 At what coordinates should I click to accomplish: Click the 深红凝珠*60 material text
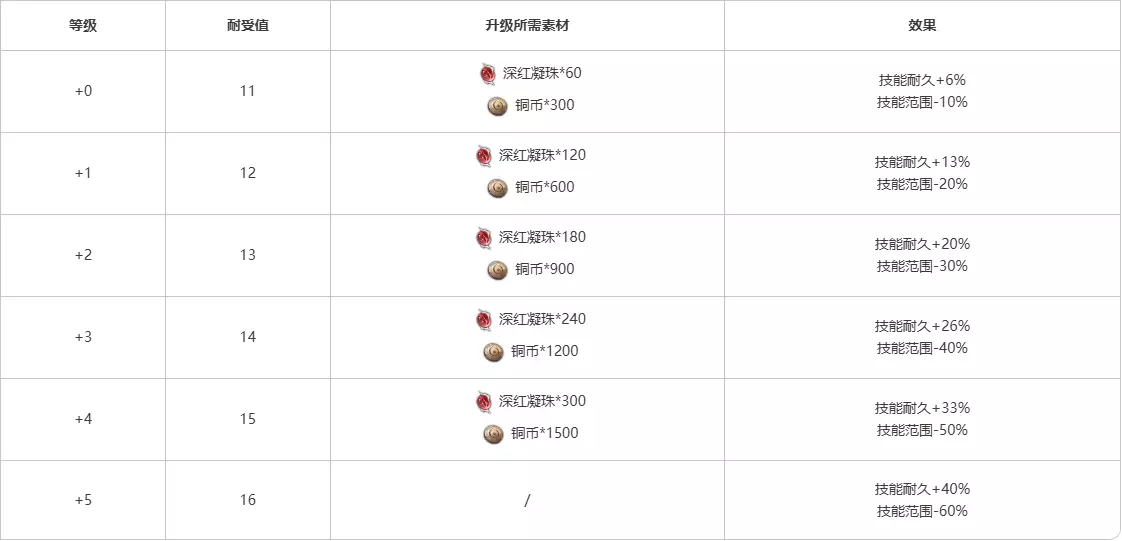542,74
